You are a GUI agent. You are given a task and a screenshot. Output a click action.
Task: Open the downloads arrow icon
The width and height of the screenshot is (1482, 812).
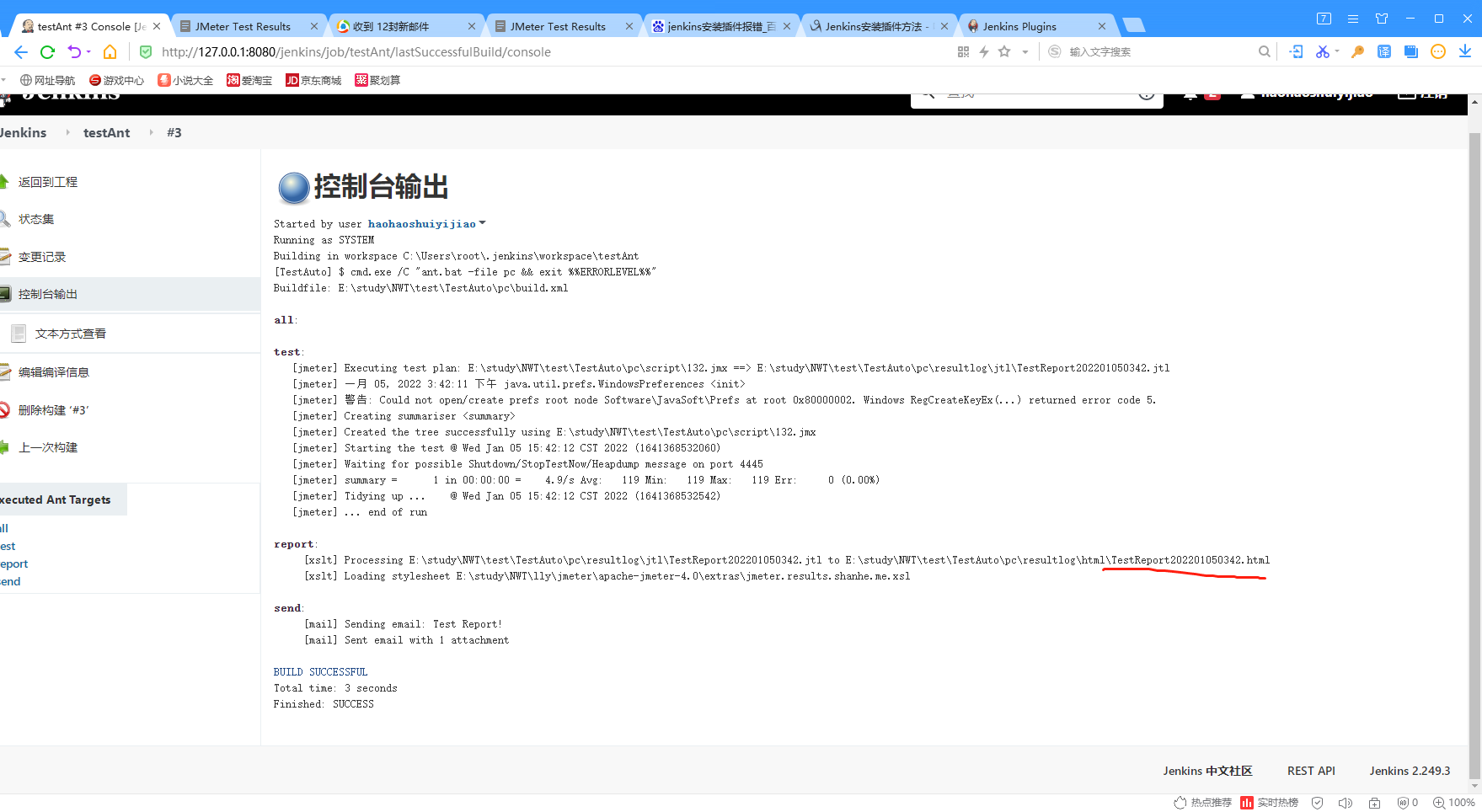pos(1465,52)
